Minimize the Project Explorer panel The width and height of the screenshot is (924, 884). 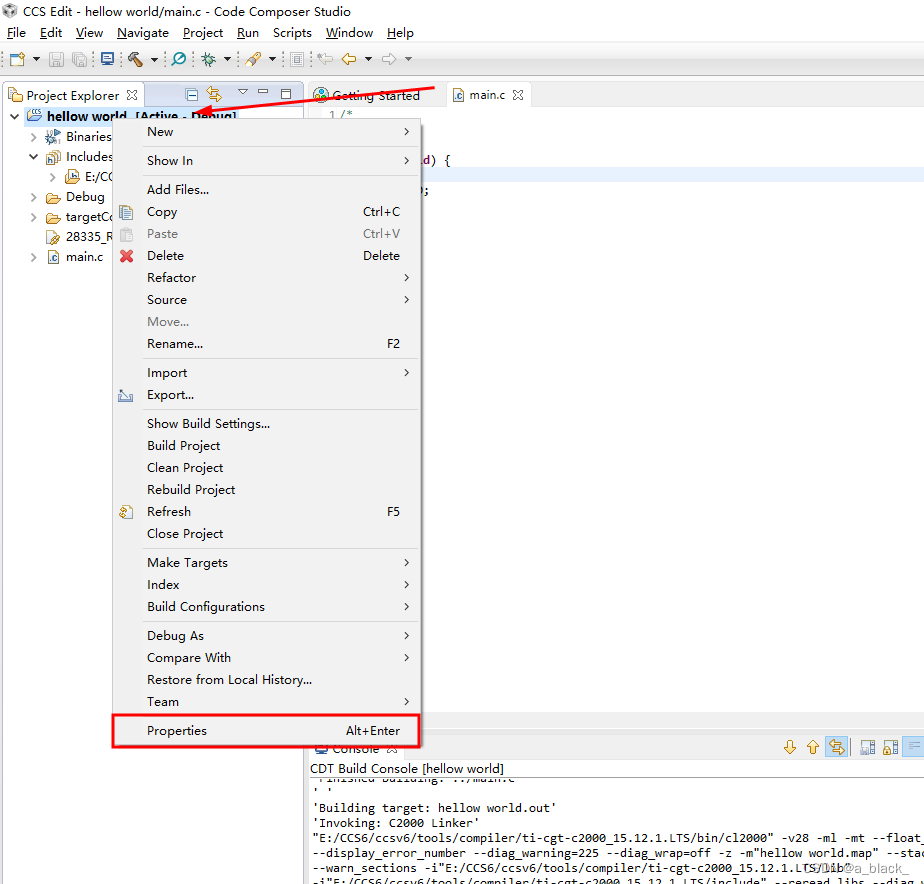263,91
